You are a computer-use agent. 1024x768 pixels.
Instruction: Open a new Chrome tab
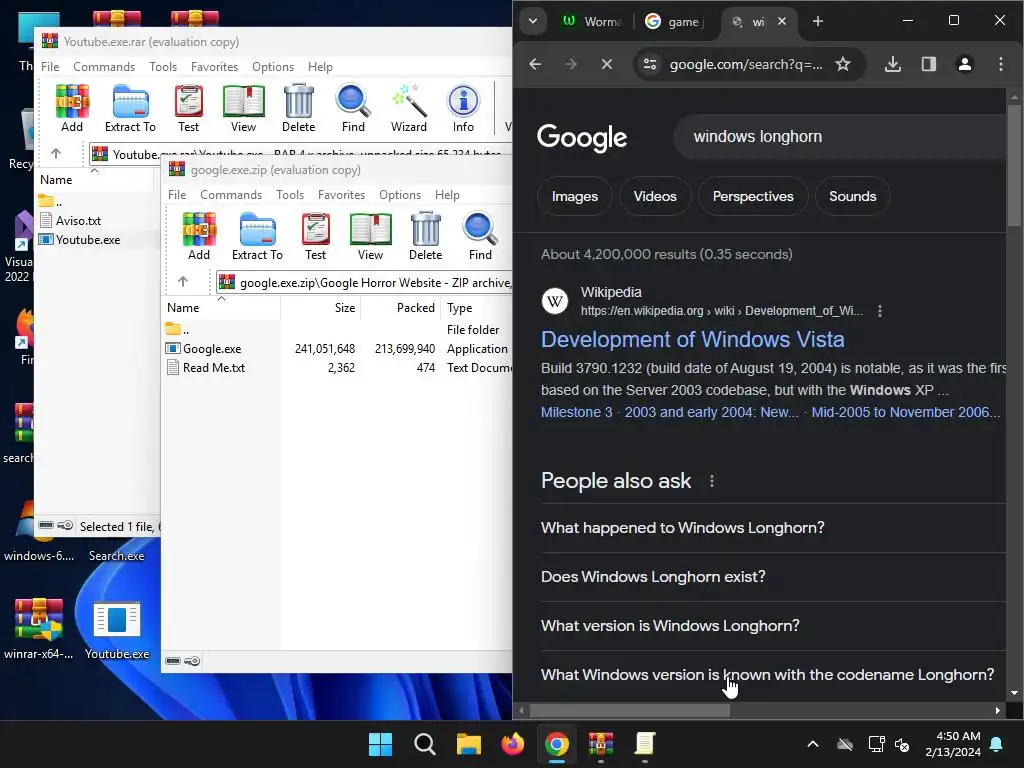pyautogui.click(x=818, y=22)
